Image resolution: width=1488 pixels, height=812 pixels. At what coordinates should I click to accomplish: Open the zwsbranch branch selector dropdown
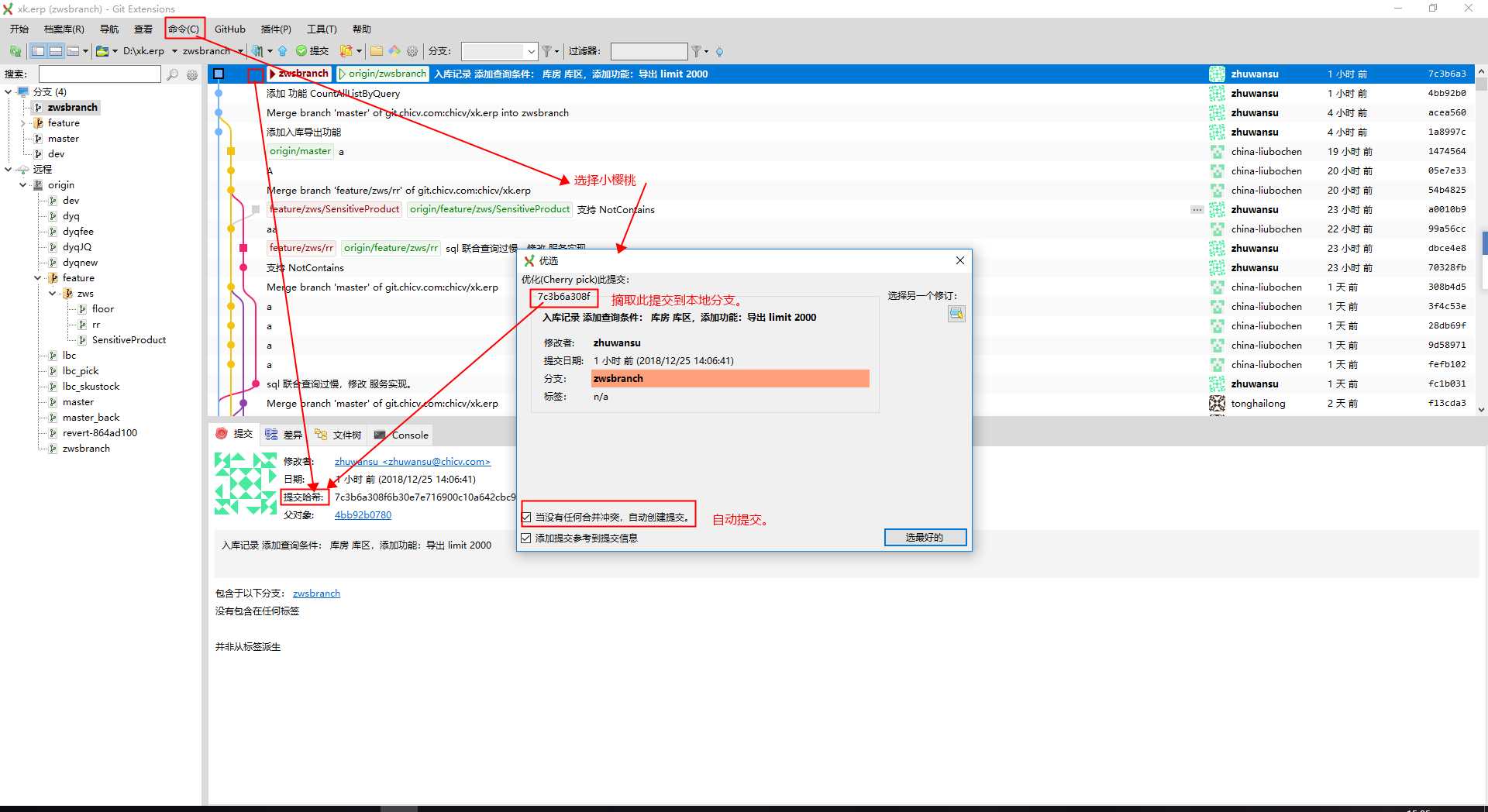(x=240, y=51)
